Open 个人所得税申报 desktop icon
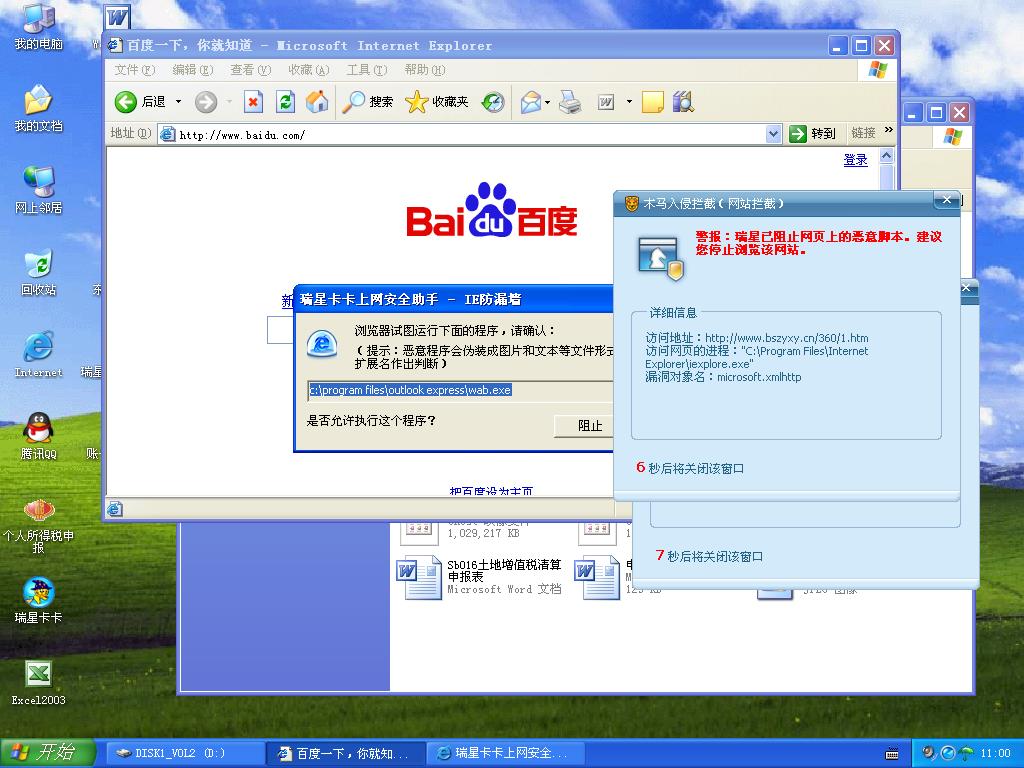Screen dimensions: 1024x768 pyautogui.click(x=39, y=526)
